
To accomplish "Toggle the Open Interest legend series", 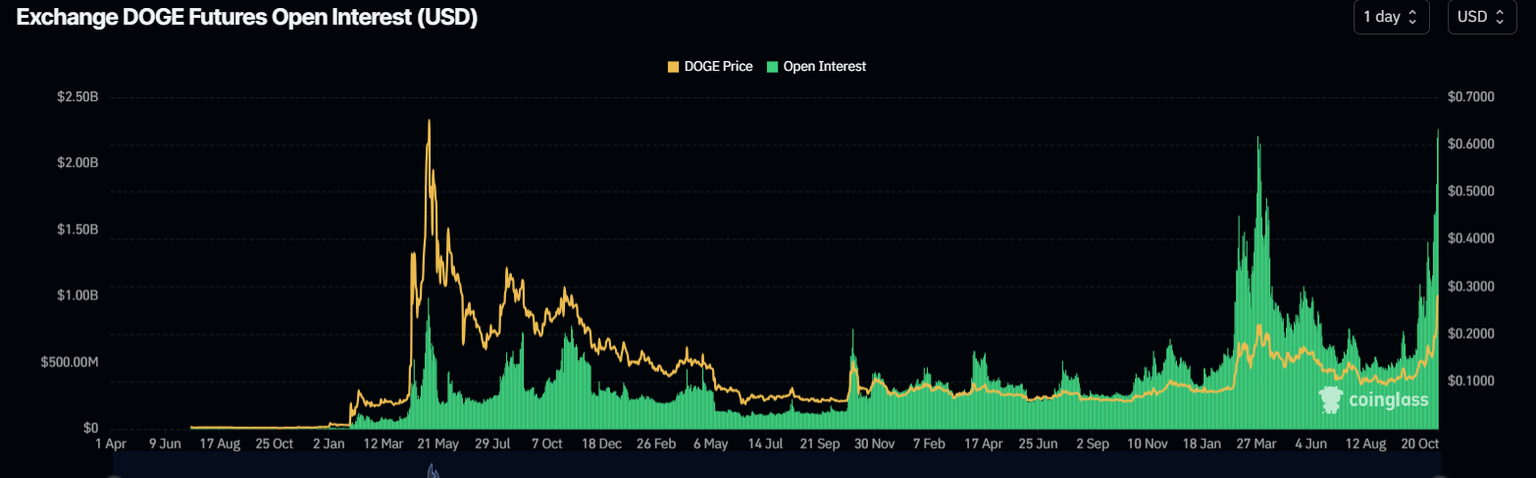I will 816,67.
